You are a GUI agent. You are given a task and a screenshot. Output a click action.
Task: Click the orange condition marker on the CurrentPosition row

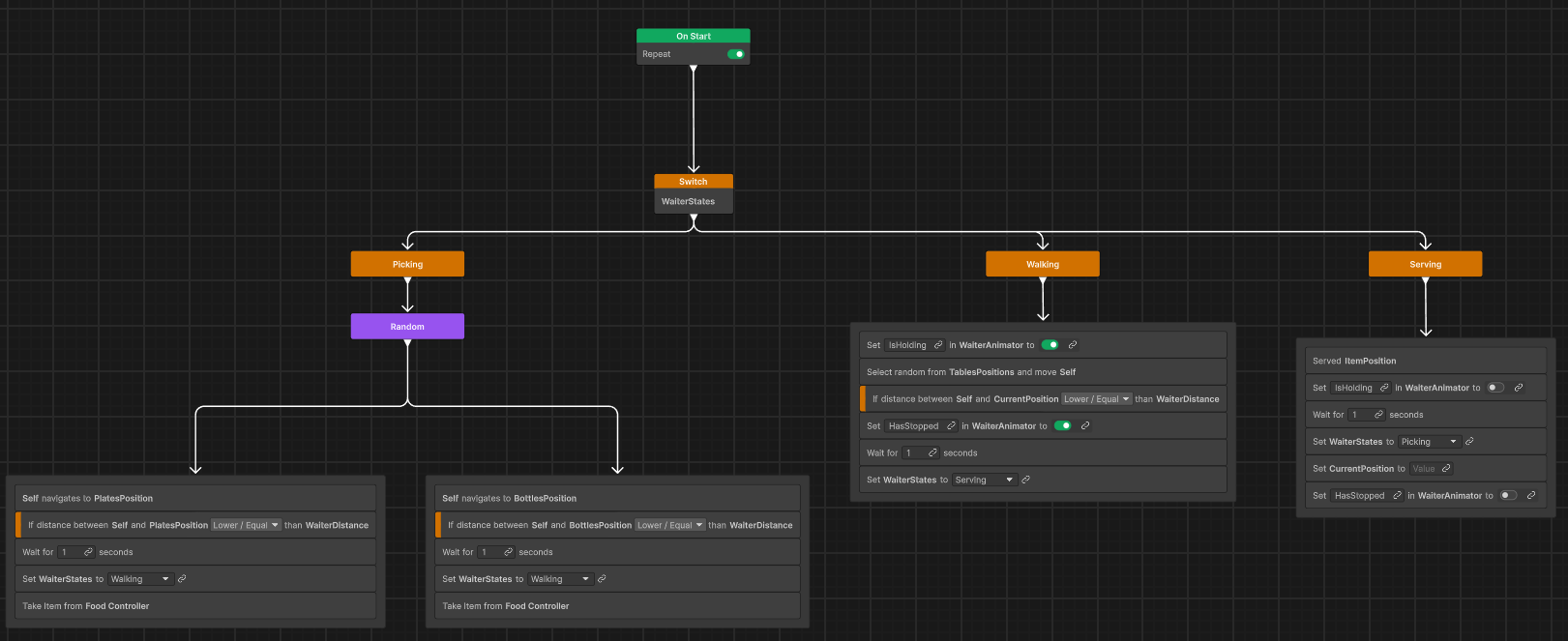coord(862,399)
